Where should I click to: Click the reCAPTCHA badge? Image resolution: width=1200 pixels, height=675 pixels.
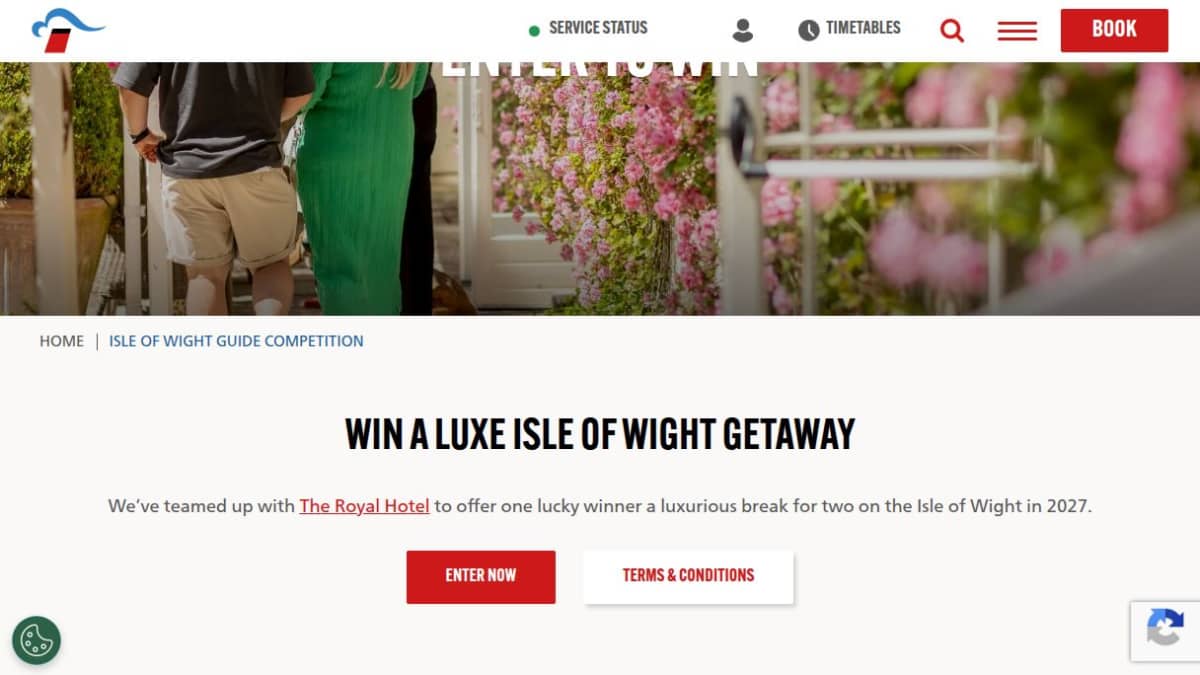coord(1165,631)
